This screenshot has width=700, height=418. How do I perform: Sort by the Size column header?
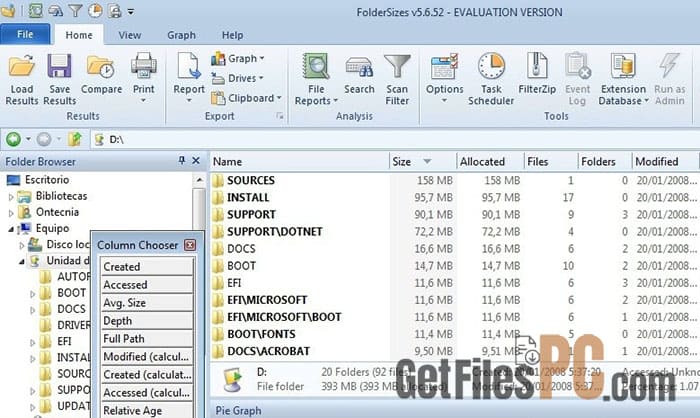pyautogui.click(x=422, y=162)
